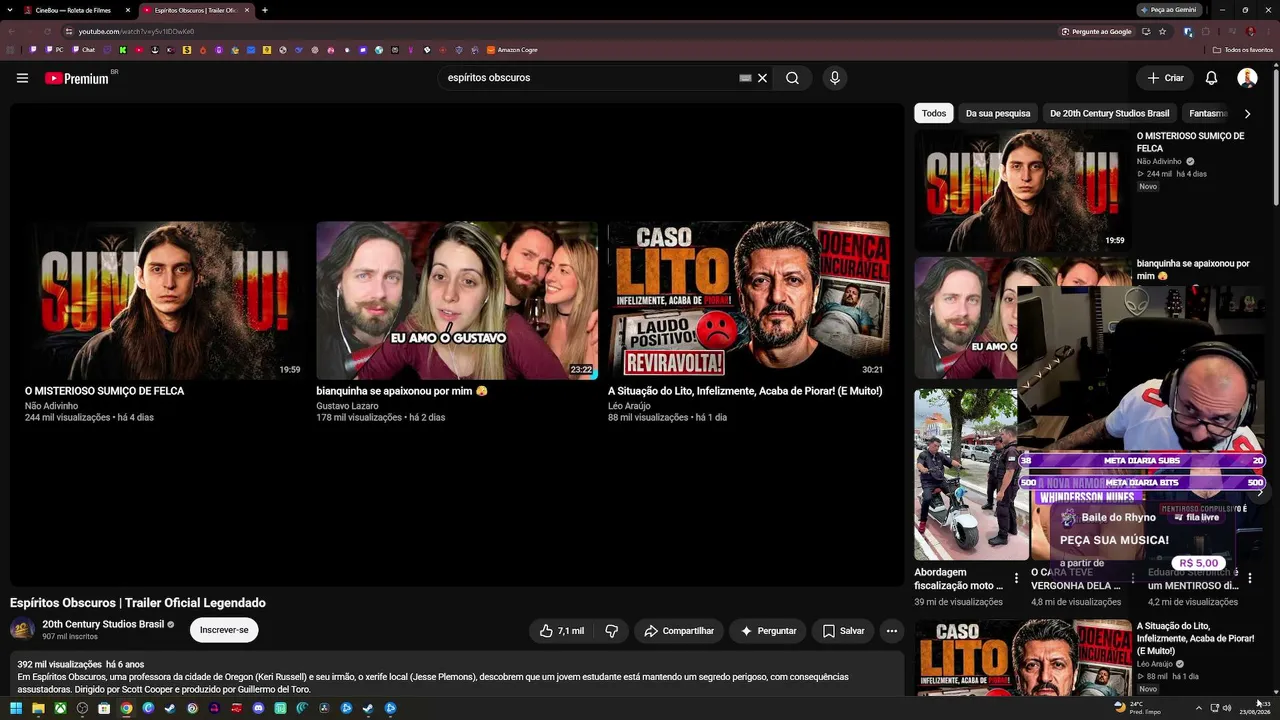This screenshot has height=720, width=1280.
Task: Select the Da sua pesquisa chip
Action: (998, 113)
